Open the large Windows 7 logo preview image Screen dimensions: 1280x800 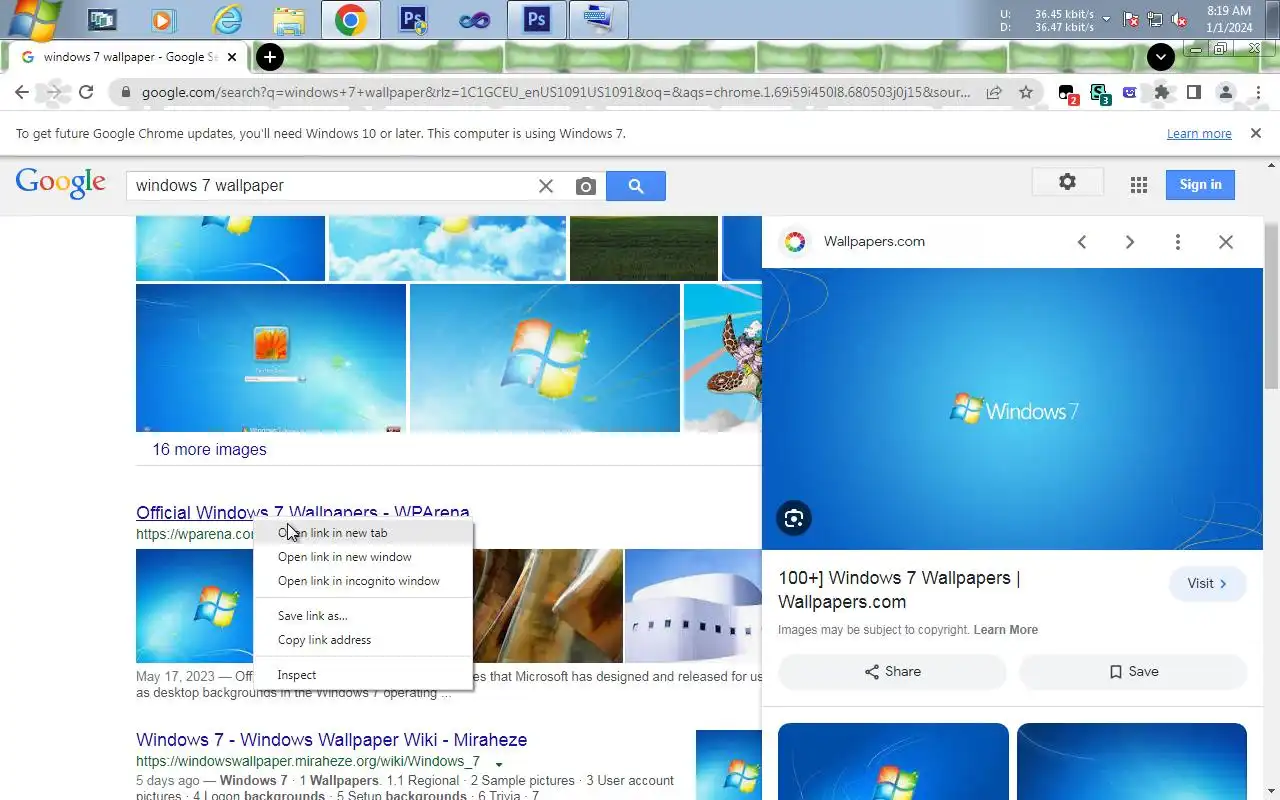point(1012,409)
